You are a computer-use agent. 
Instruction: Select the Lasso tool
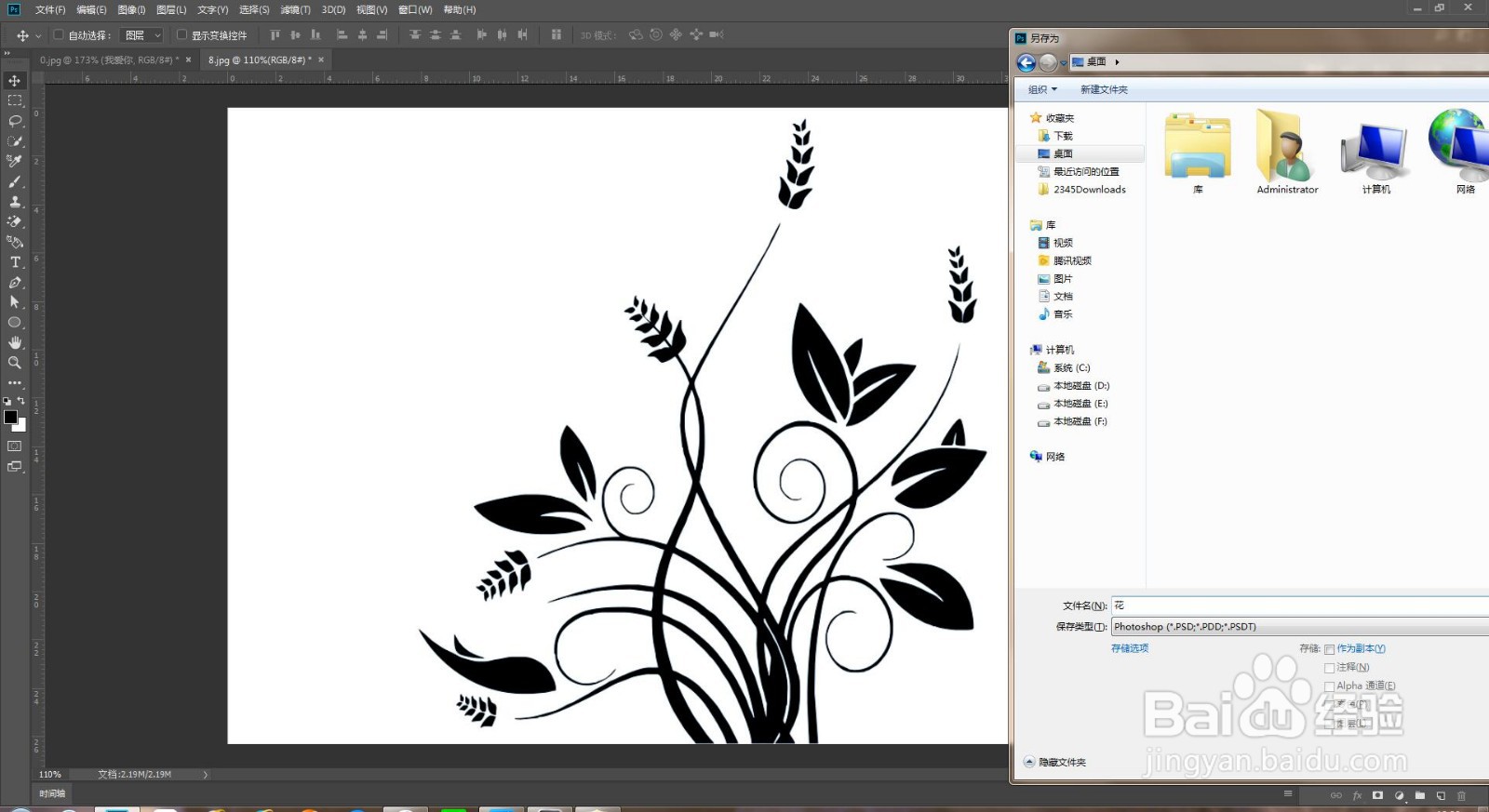15,121
